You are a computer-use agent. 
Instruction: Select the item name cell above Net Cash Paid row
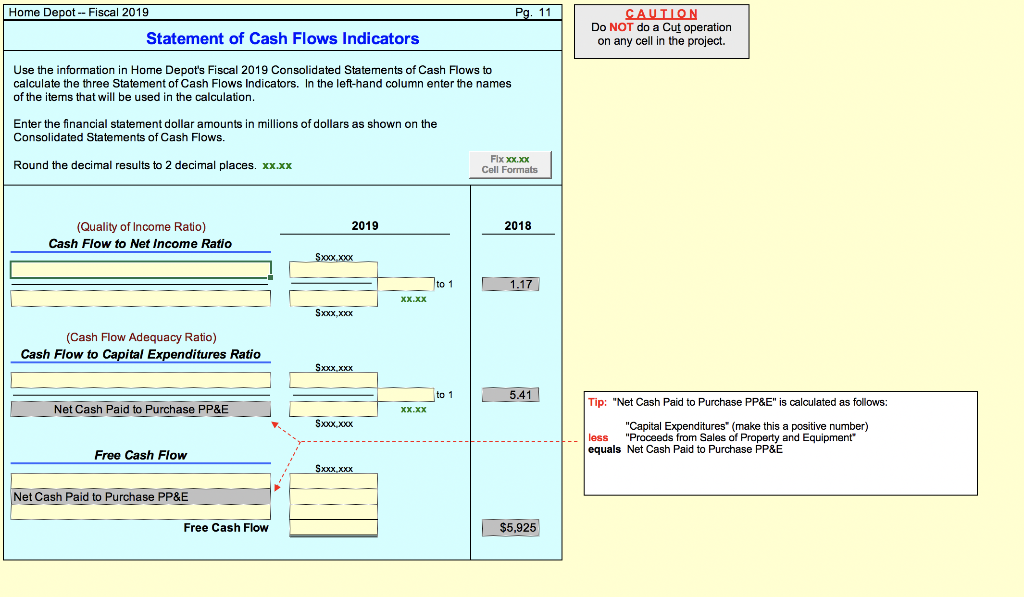point(140,380)
